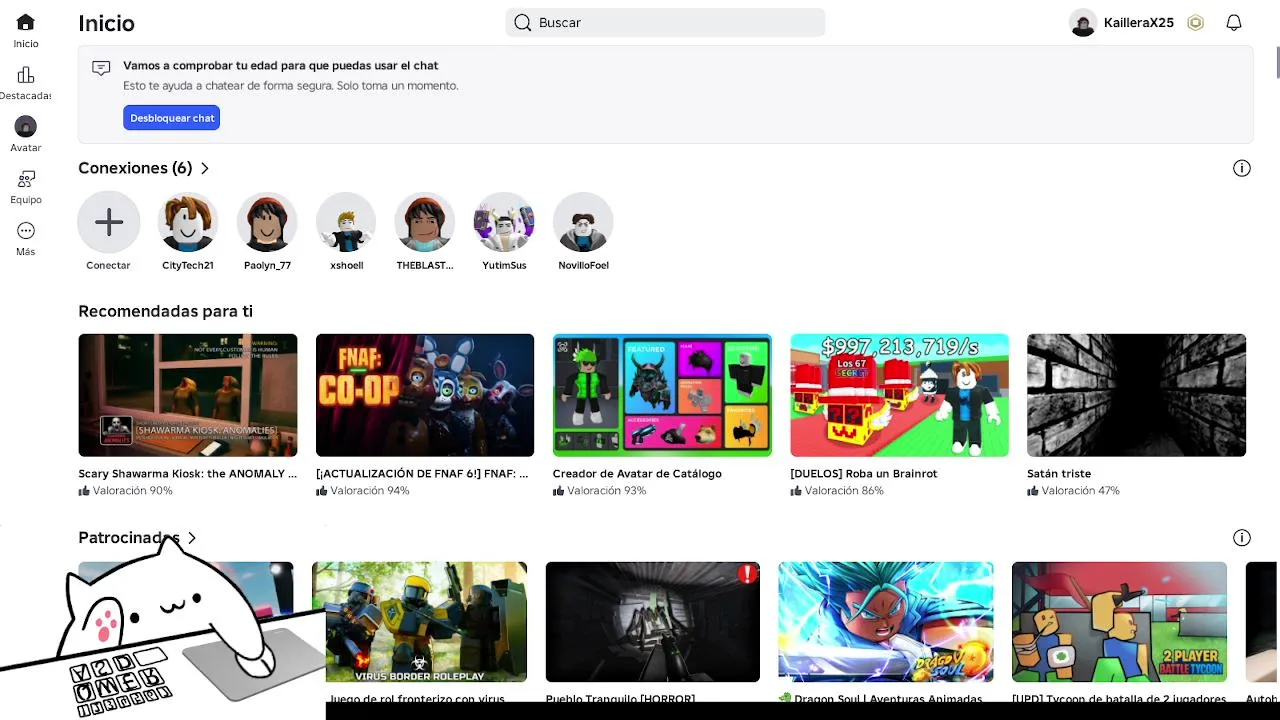Open THEBLAST... friend avatar

[425, 222]
